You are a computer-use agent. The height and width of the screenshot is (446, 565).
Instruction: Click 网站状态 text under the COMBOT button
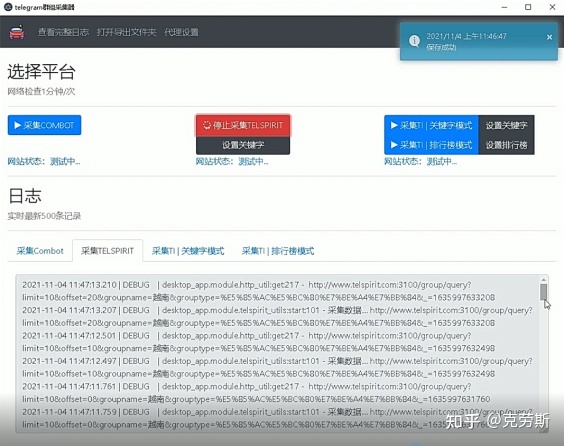pyautogui.click(x=44, y=161)
